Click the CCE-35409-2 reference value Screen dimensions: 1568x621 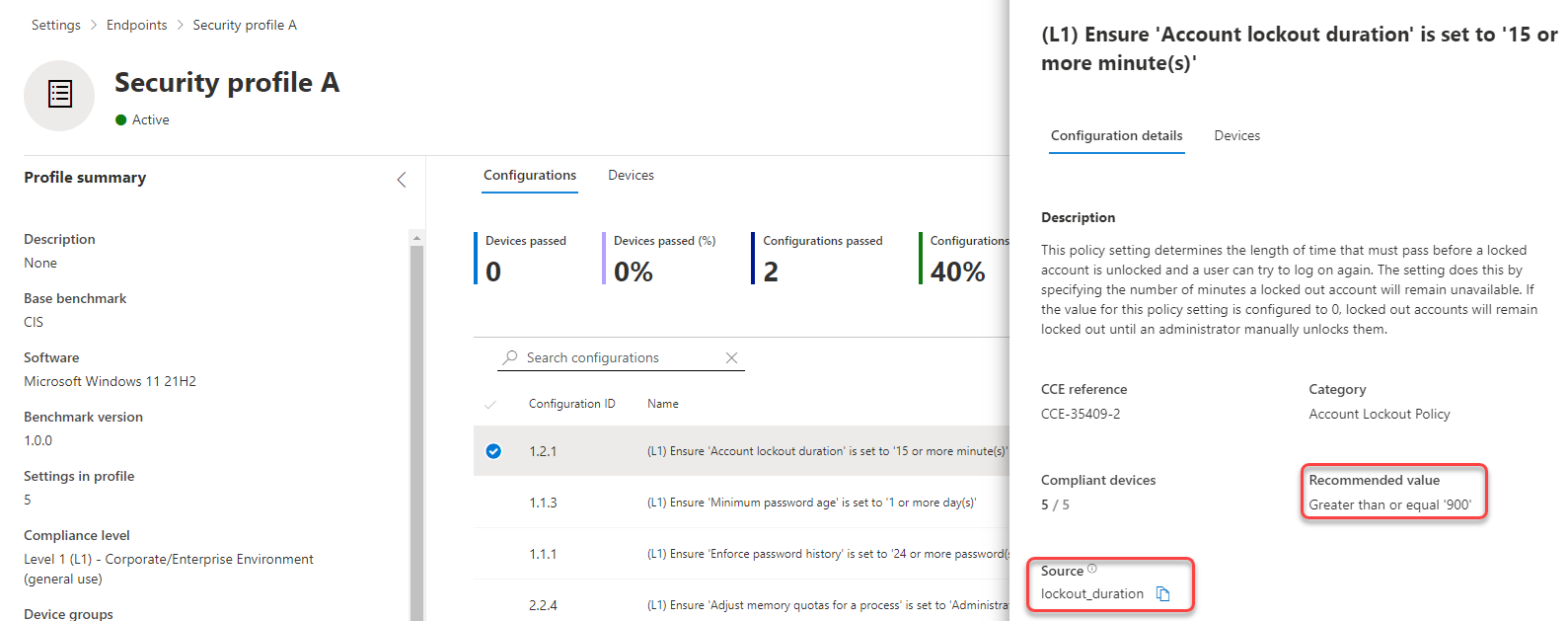pyautogui.click(x=1081, y=414)
